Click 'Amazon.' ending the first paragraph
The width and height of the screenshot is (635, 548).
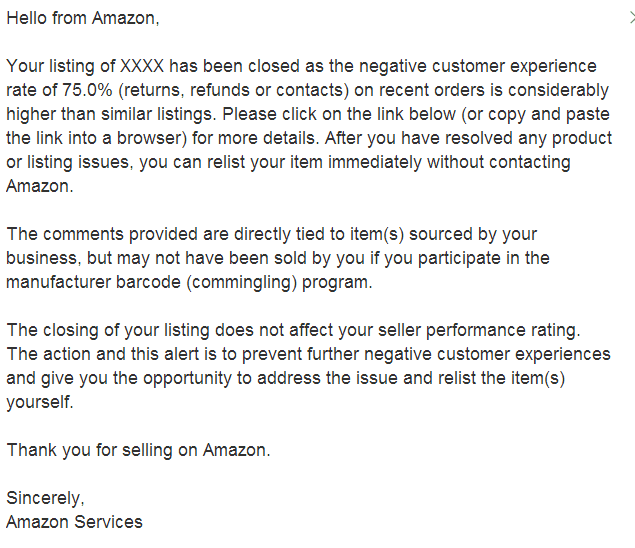coord(40,186)
